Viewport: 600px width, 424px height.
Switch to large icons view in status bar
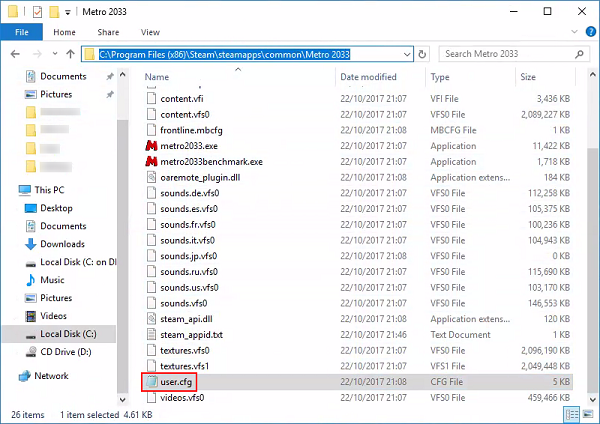pyautogui.click(x=585, y=411)
